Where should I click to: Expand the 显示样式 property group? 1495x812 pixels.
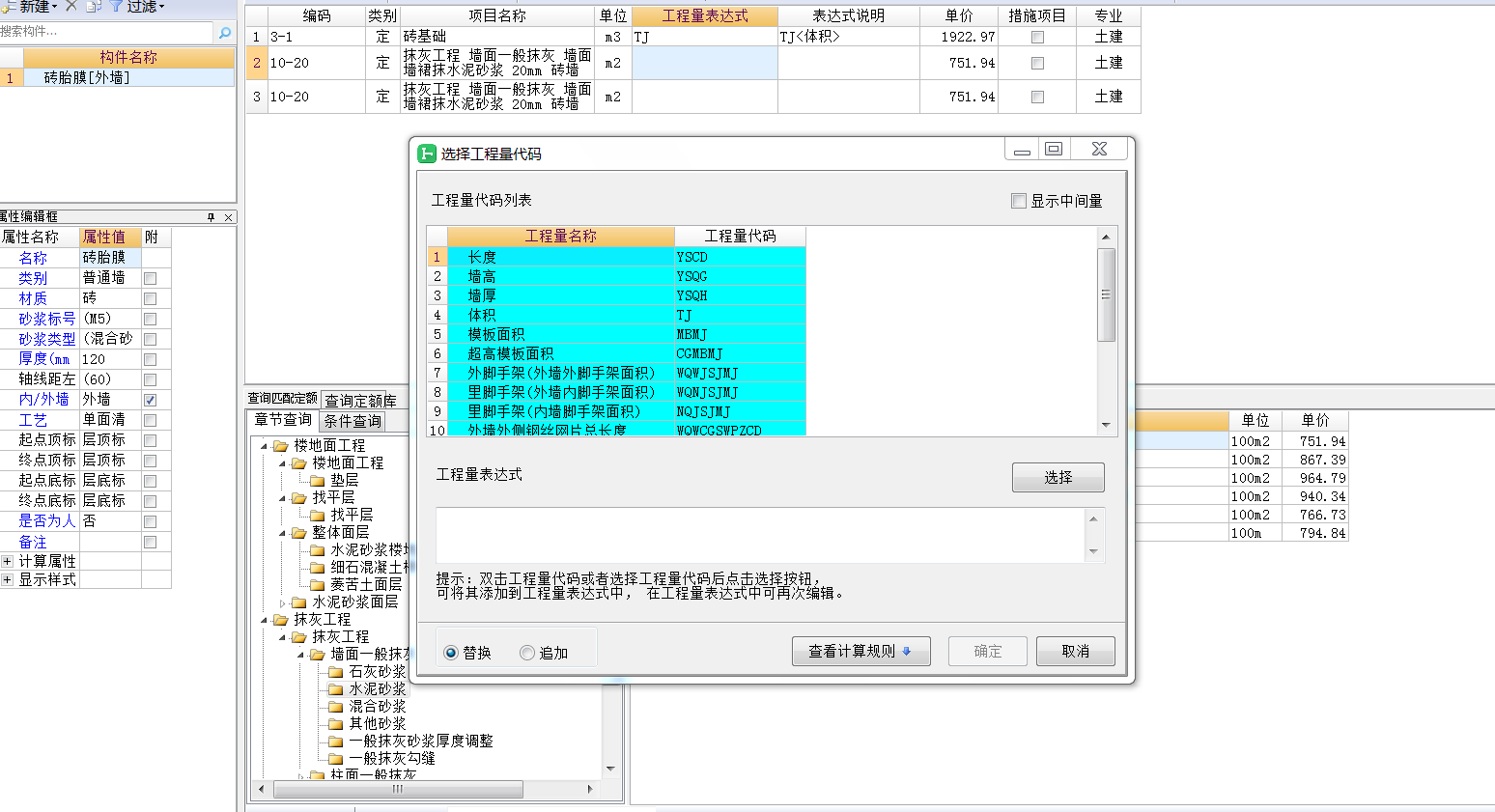tap(8, 579)
